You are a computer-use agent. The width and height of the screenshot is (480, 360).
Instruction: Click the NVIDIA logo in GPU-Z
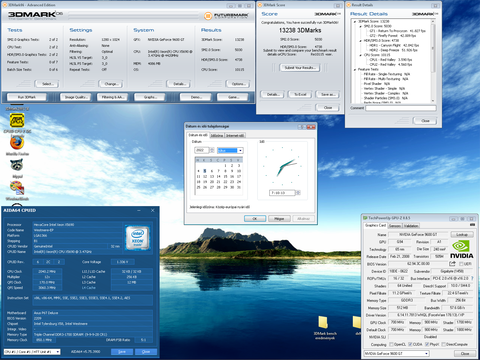461,249
